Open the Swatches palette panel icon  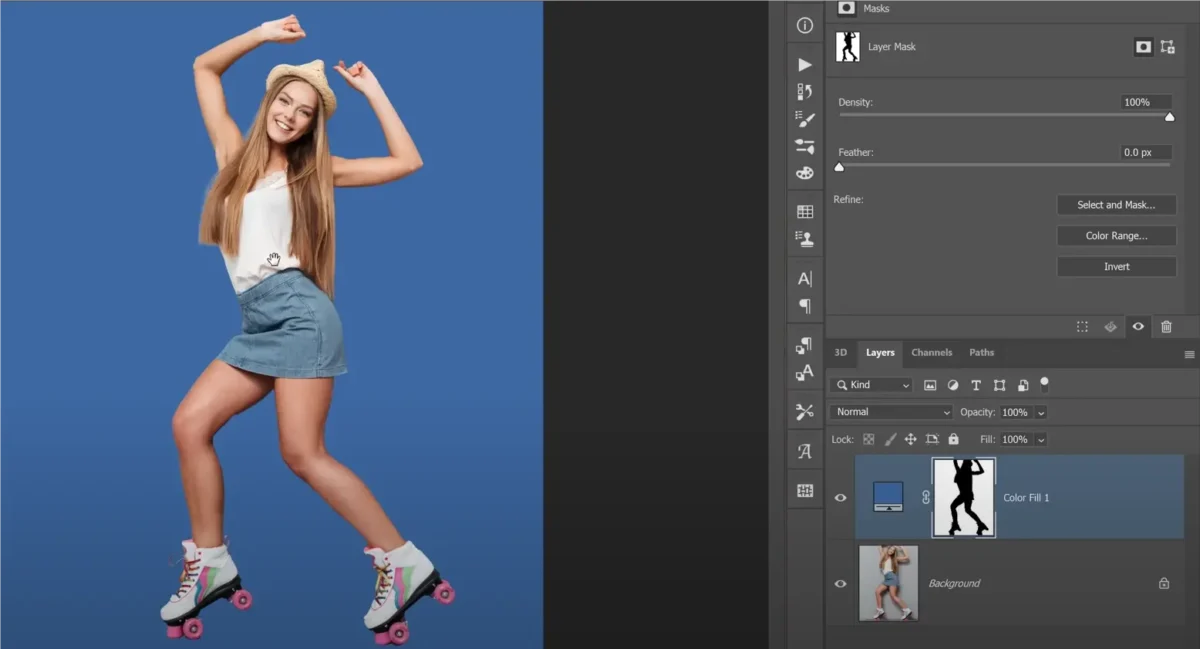coord(804,173)
